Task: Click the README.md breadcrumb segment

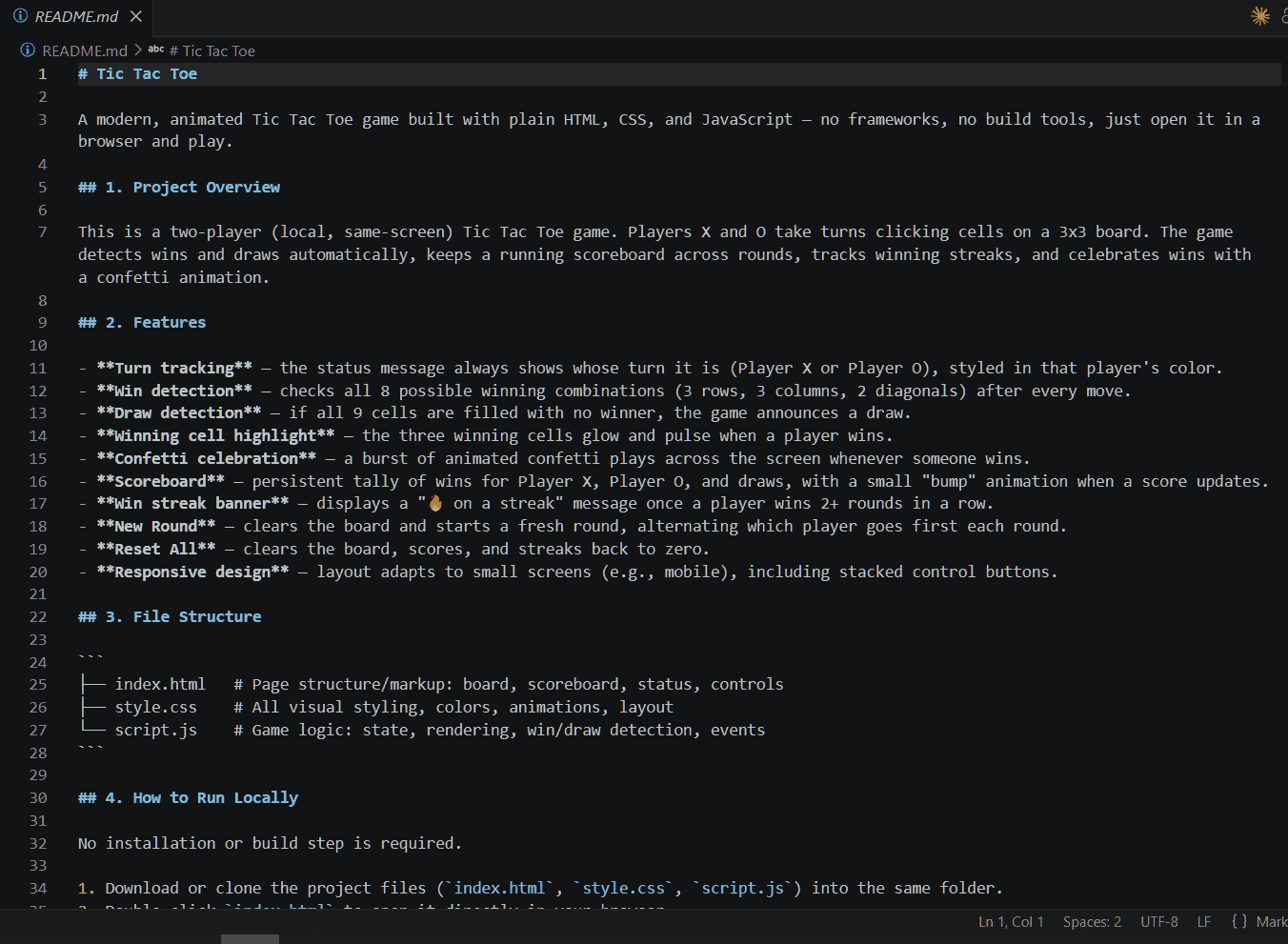Action: 84,50
